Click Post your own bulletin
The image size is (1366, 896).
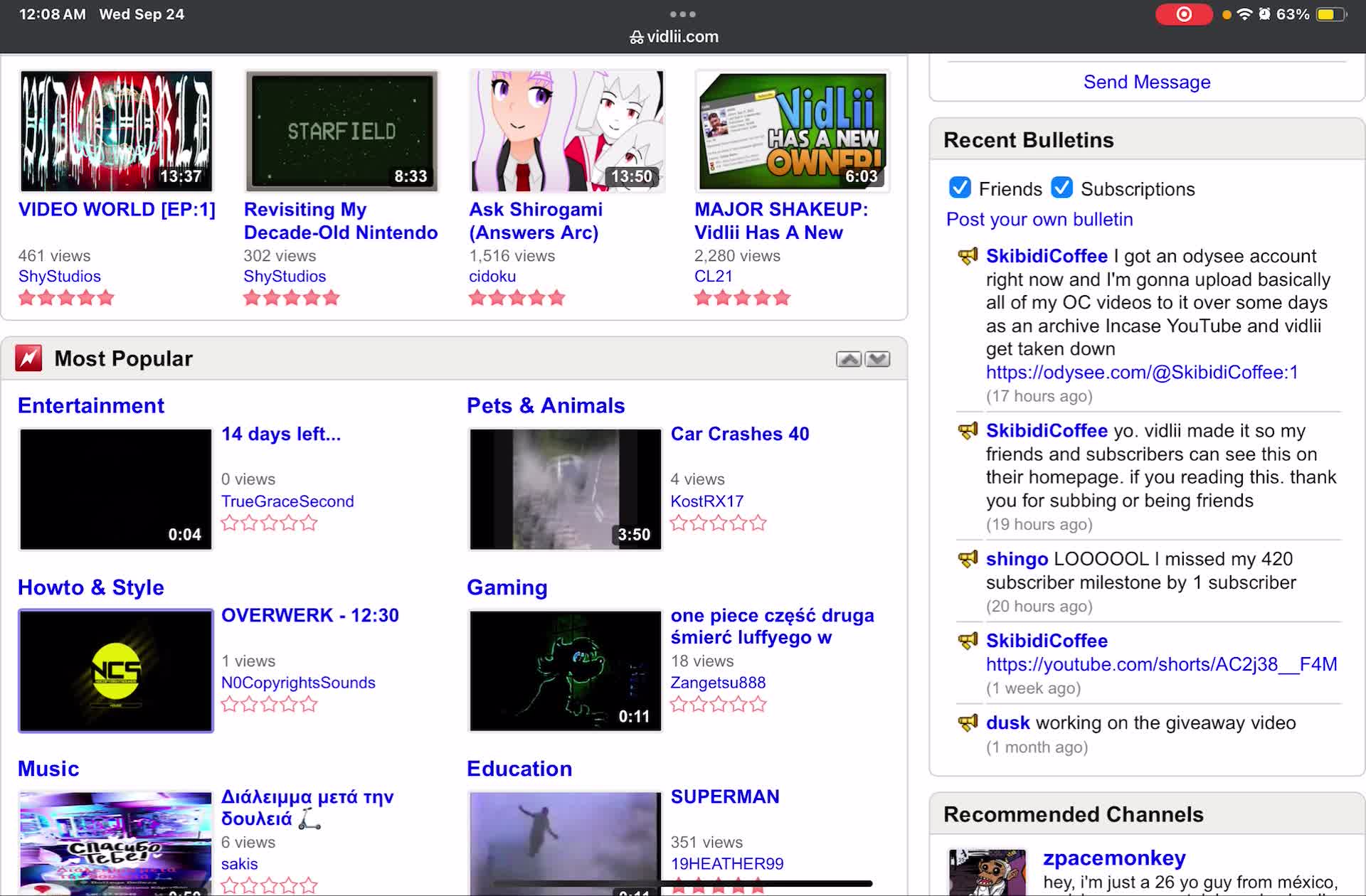1039,219
